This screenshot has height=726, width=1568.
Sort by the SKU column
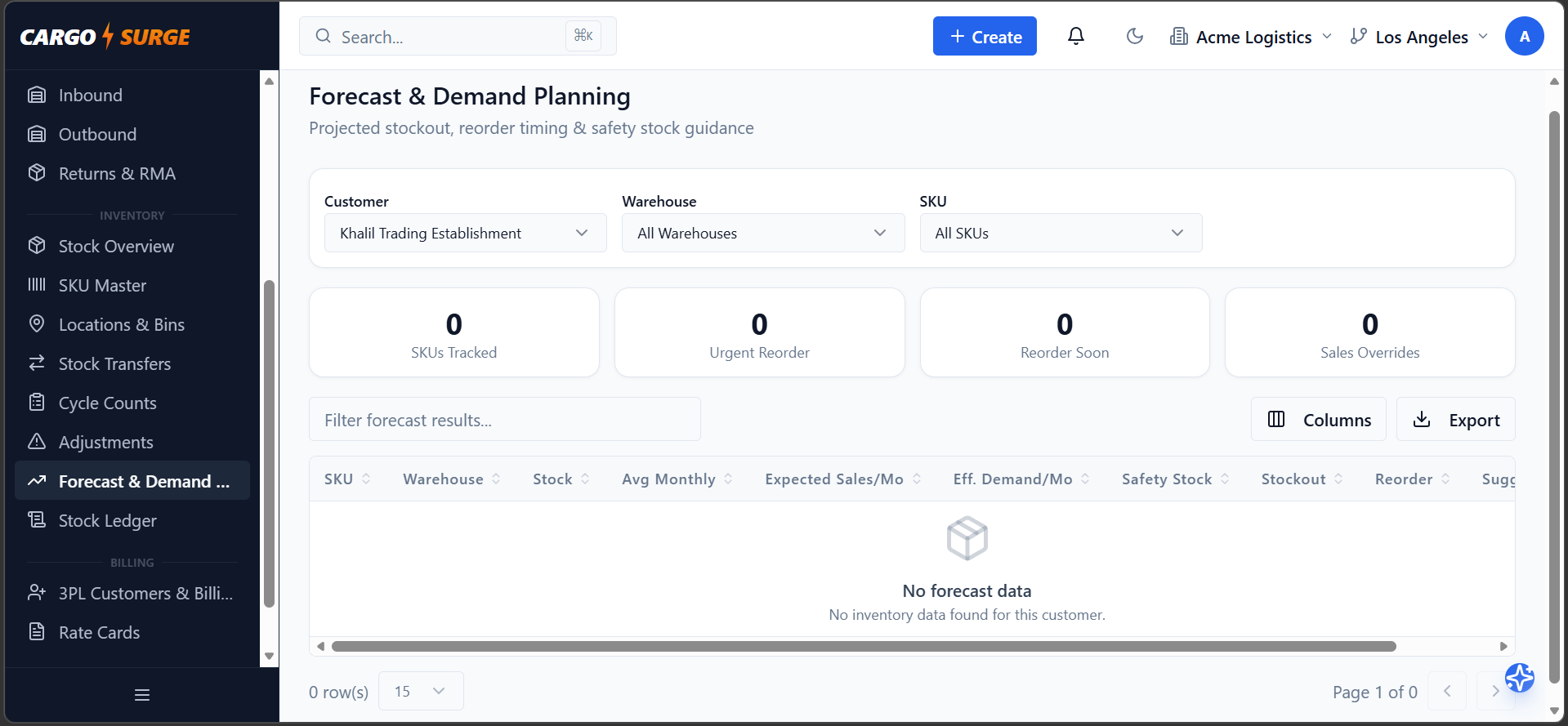click(347, 479)
